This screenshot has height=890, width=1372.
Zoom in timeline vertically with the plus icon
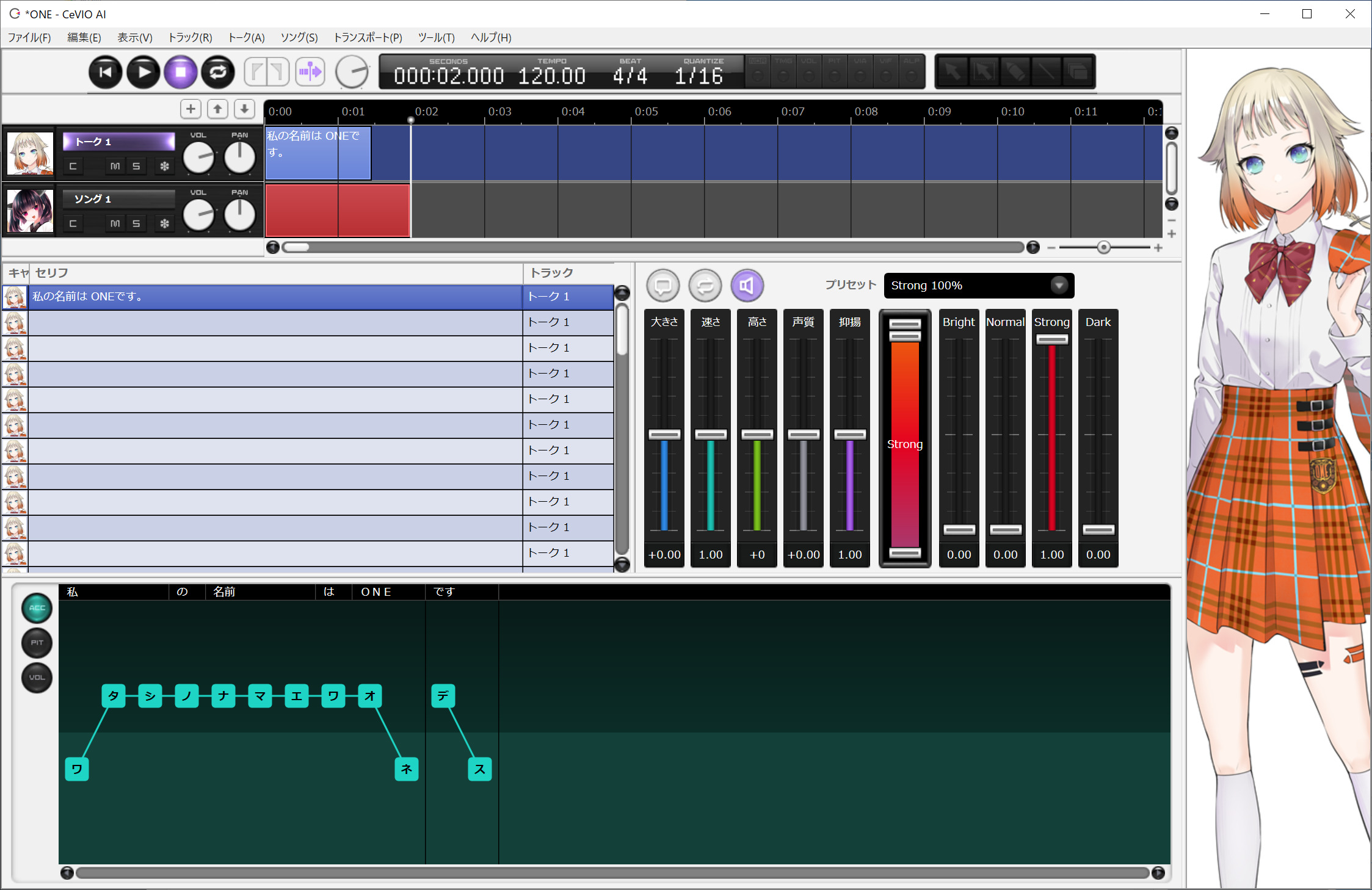[1171, 234]
